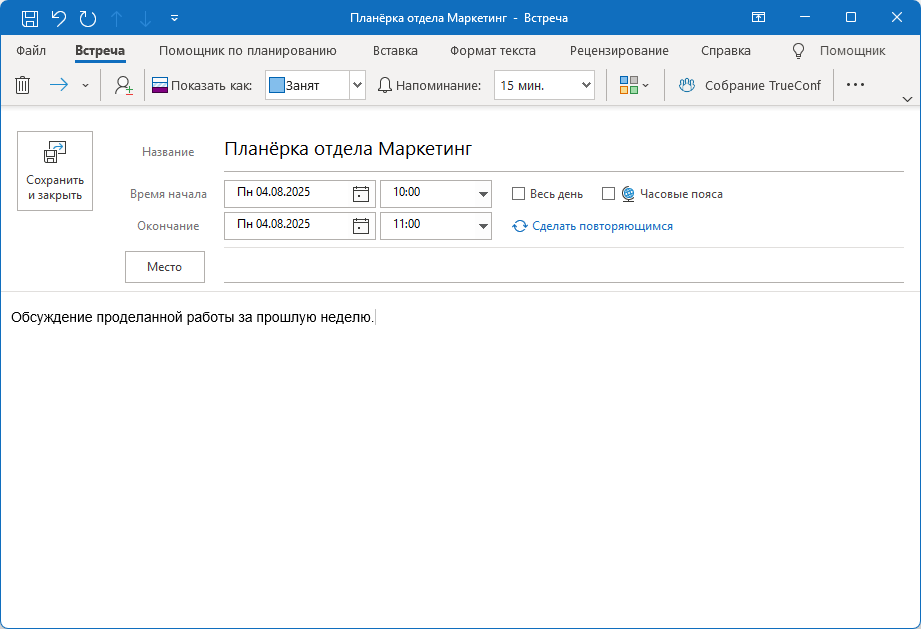Viewport: 921px width, 629px height.
Task: Go to previous item using up arrow
Action: [x=117, y=18]
